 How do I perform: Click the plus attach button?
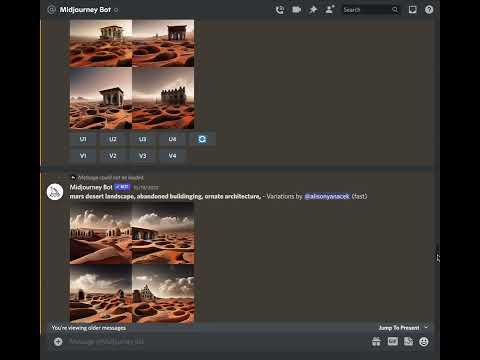point(58,342)
